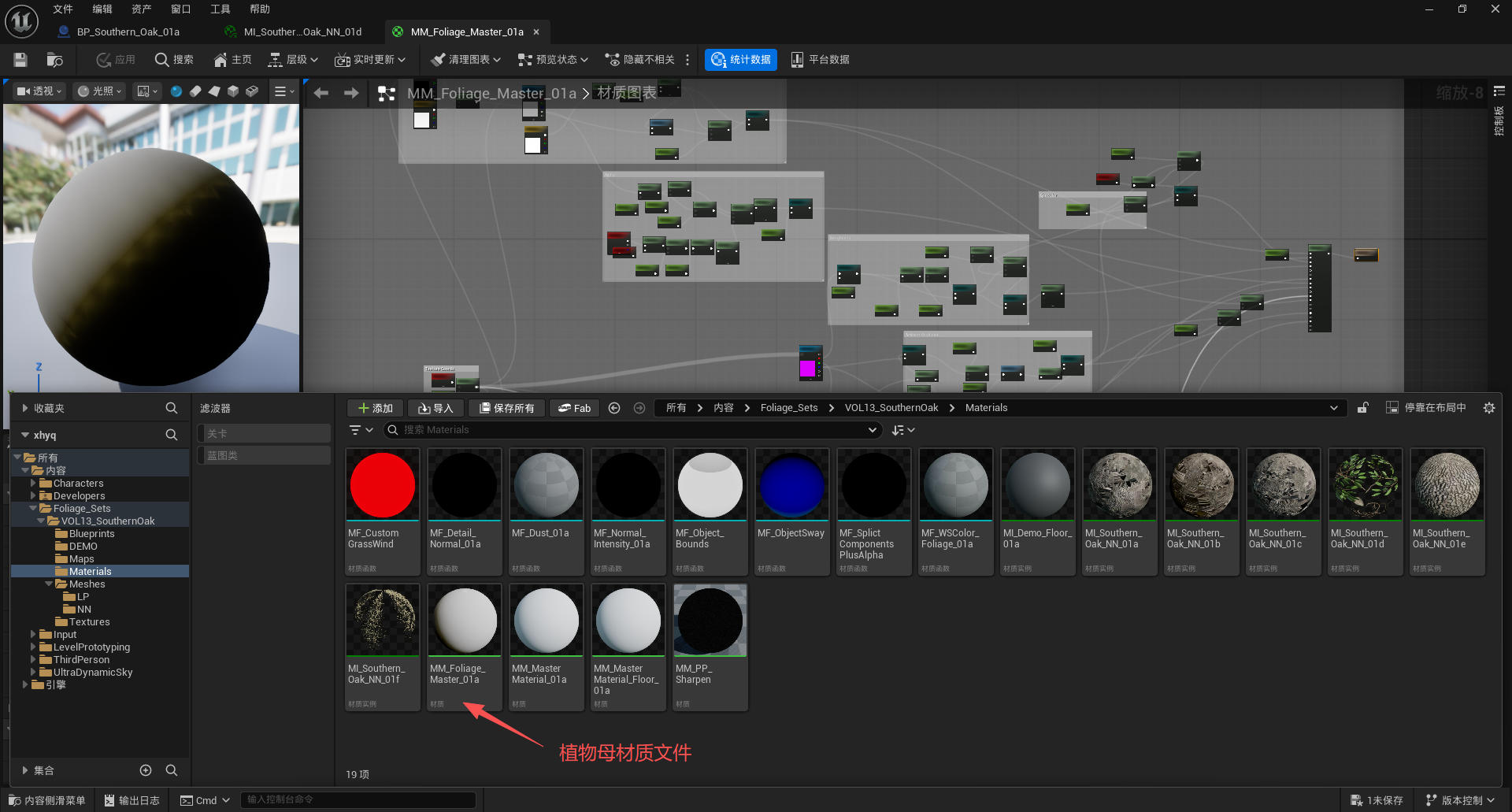
Task: Open the 内容侧滑菜单 content drawer
Action: 46,800
